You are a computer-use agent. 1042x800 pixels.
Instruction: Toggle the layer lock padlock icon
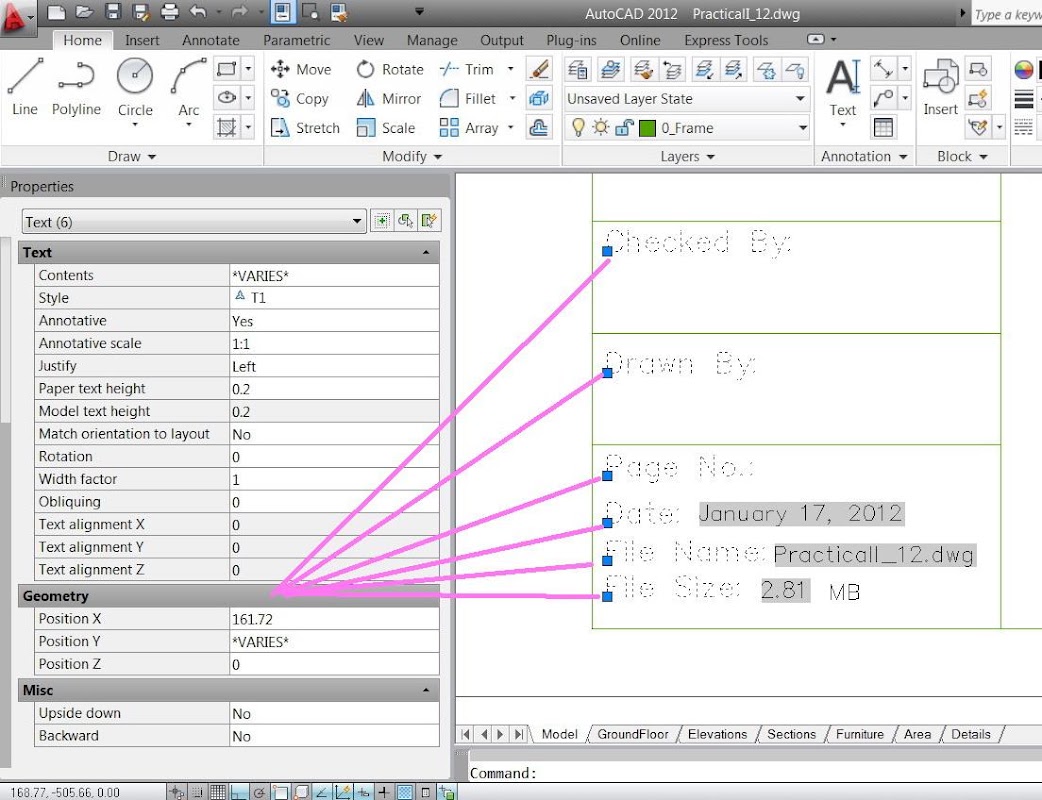623,128
